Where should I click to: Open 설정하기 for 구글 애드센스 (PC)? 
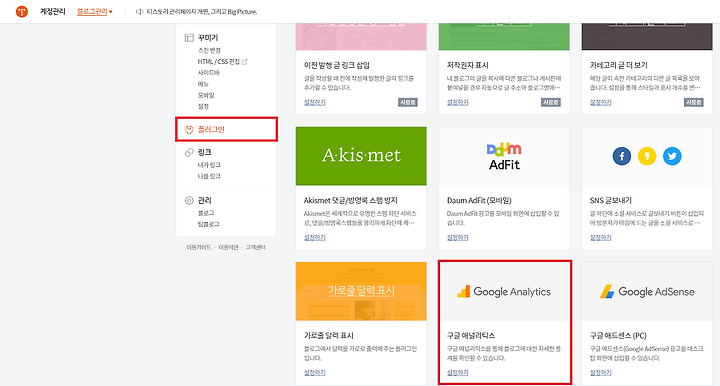tap(600, 372)
